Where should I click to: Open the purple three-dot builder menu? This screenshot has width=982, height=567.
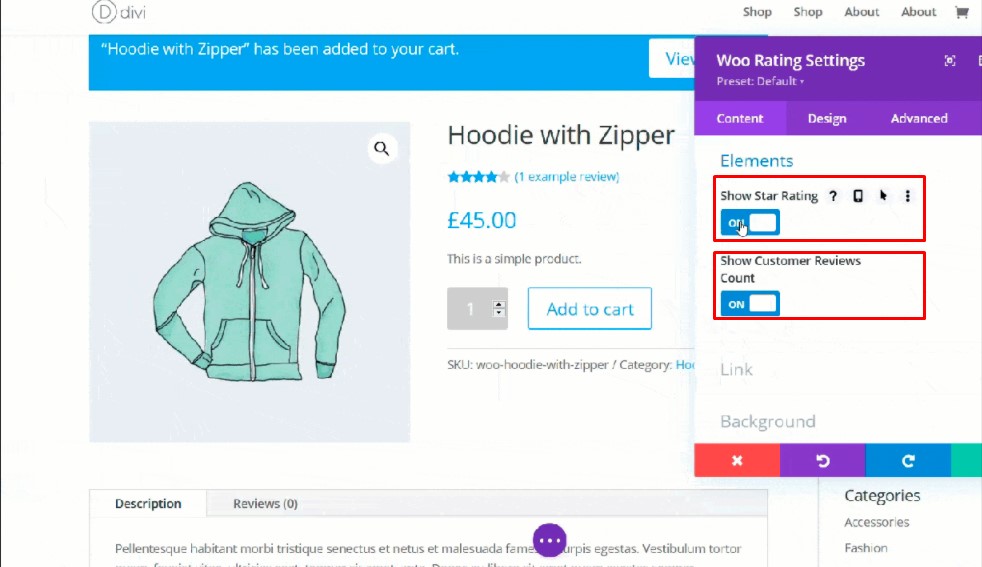[550, 540]
